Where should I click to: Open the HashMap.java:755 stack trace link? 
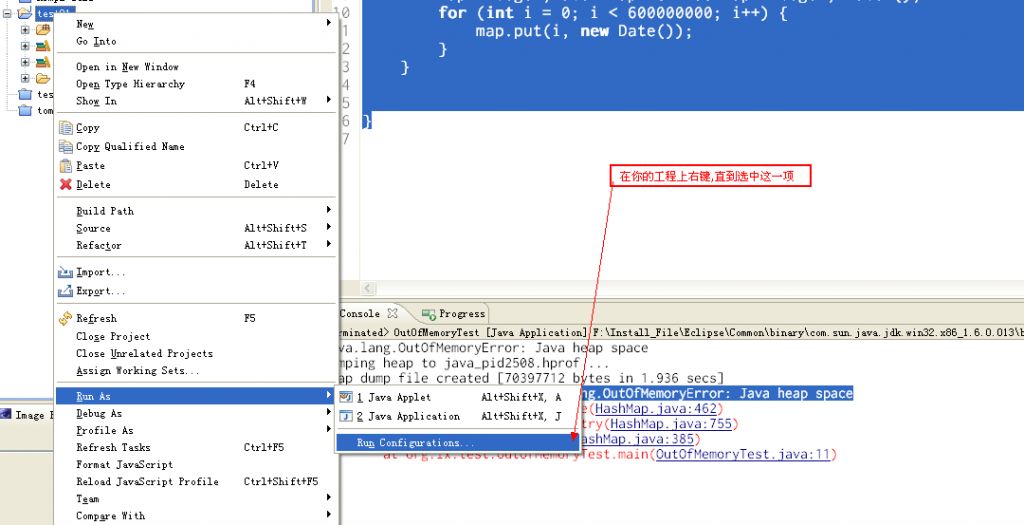pyautogui.click(x=671, y=424)
